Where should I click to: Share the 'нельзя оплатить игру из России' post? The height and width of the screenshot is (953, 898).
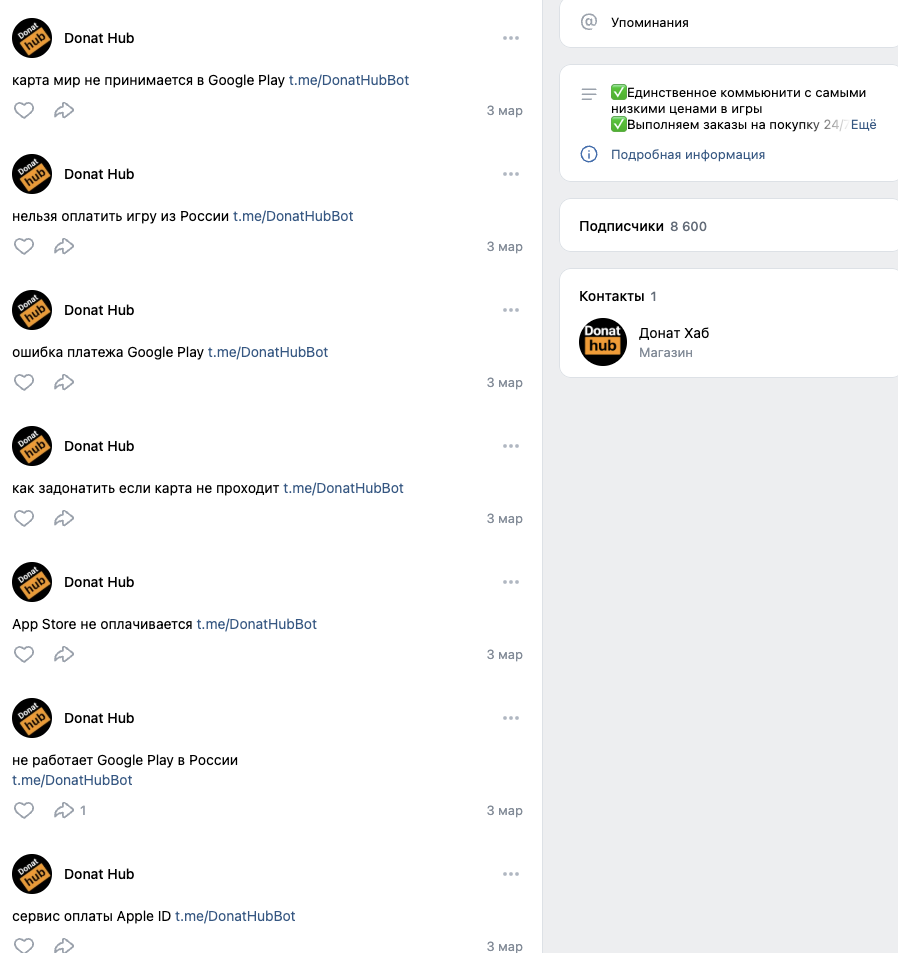coord(64,246)
